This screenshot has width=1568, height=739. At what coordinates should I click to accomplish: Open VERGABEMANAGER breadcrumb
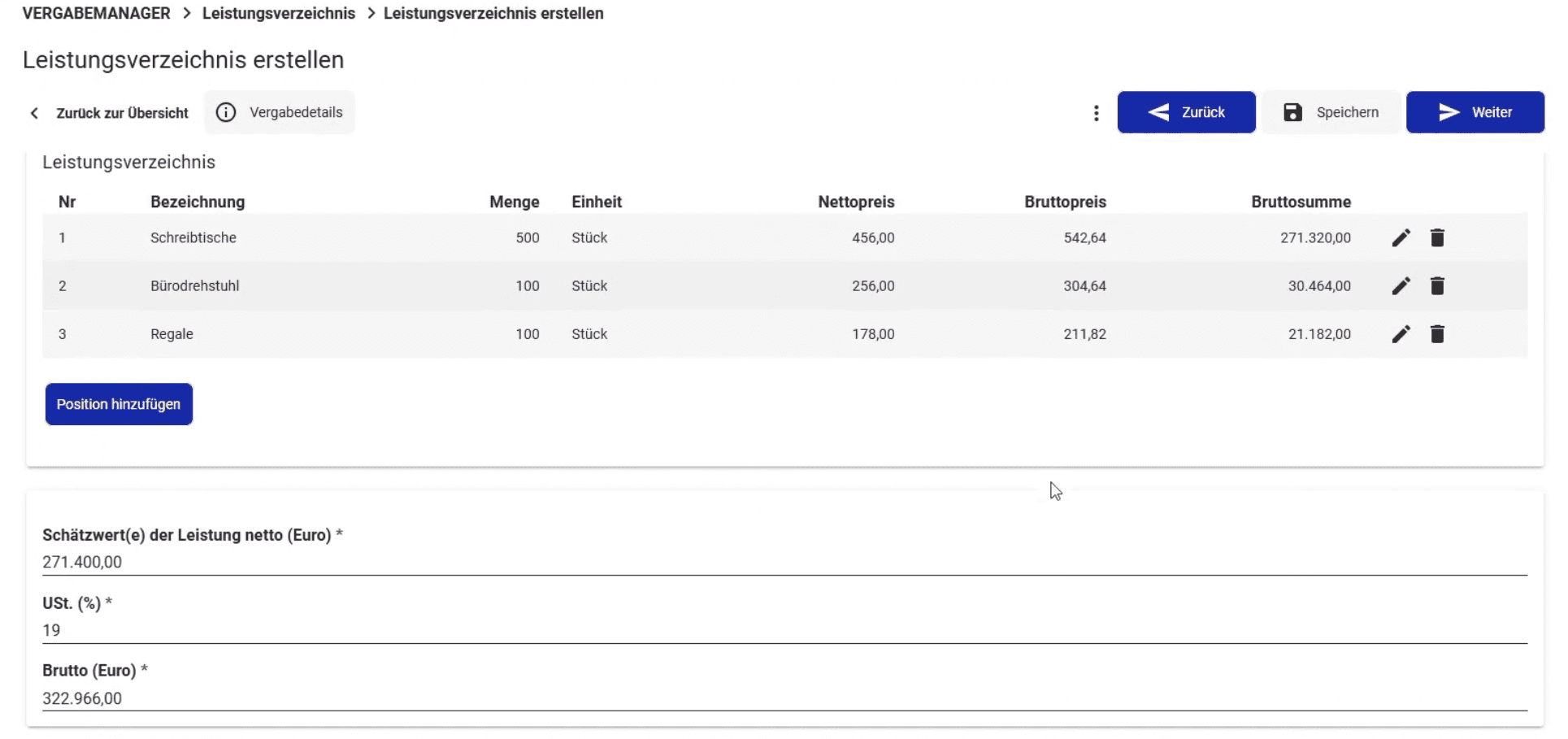(x=96, y=13)
